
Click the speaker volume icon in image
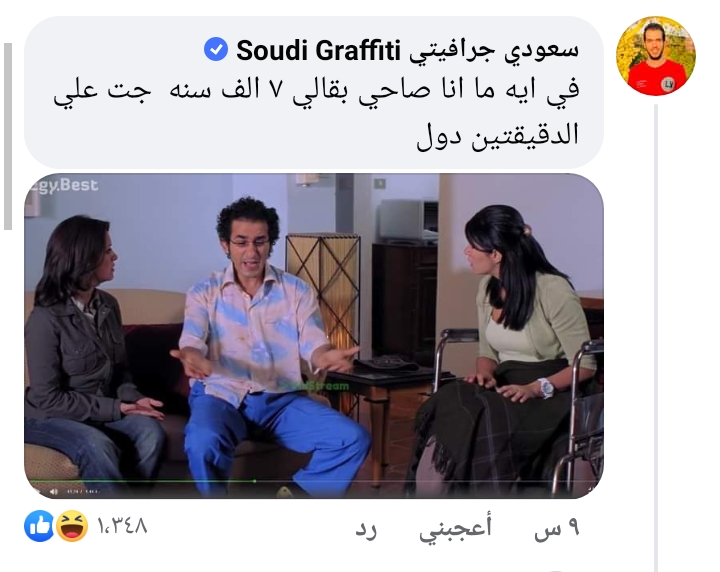[54, 492]
